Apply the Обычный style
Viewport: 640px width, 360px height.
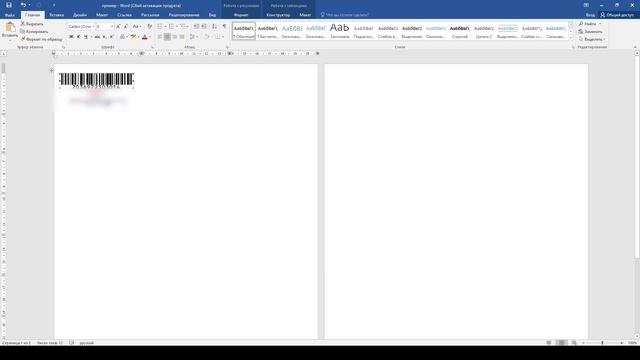point(244,31)
